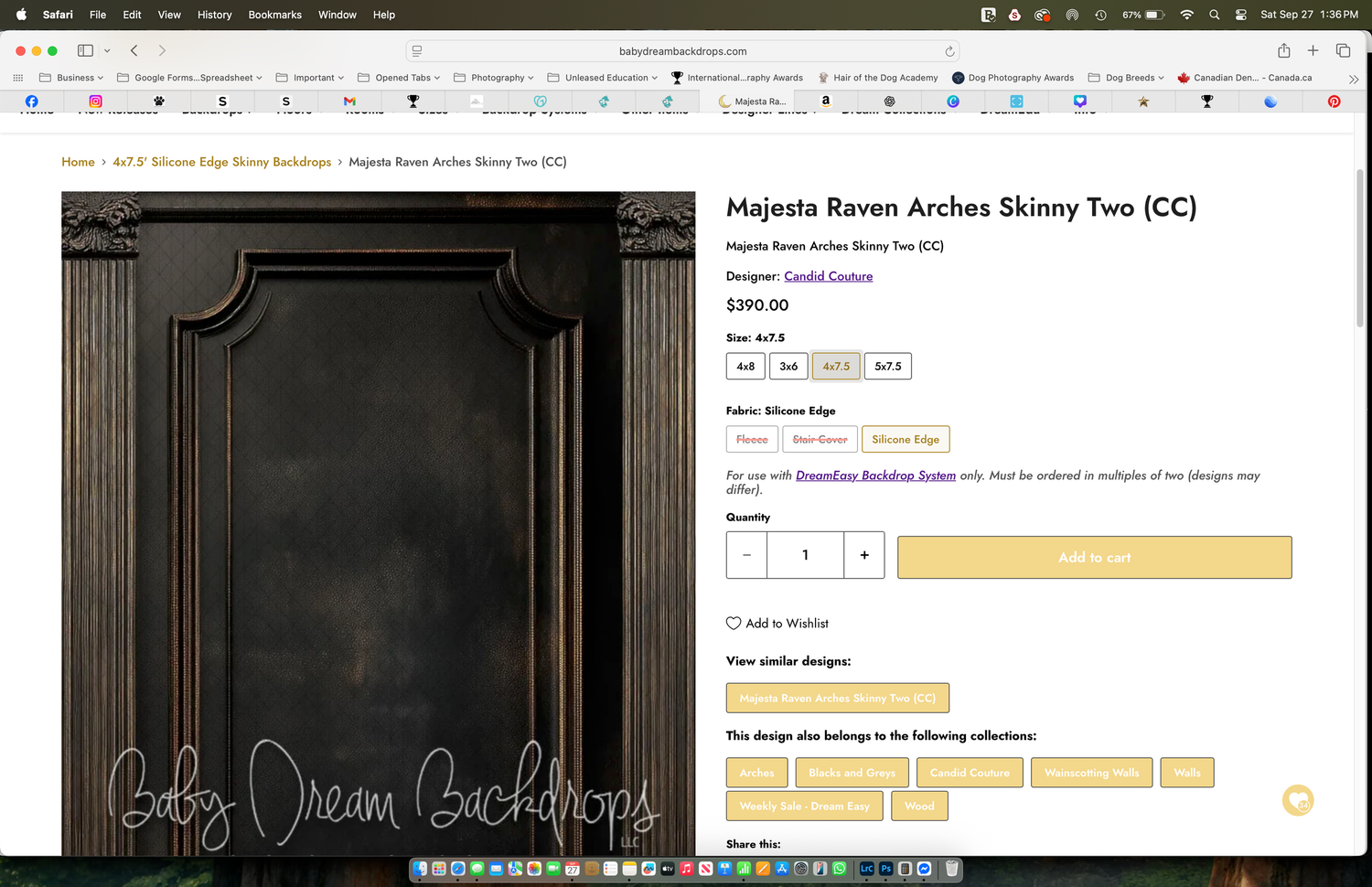
Task: Select size 4x7.5
Action: (836, 366)
